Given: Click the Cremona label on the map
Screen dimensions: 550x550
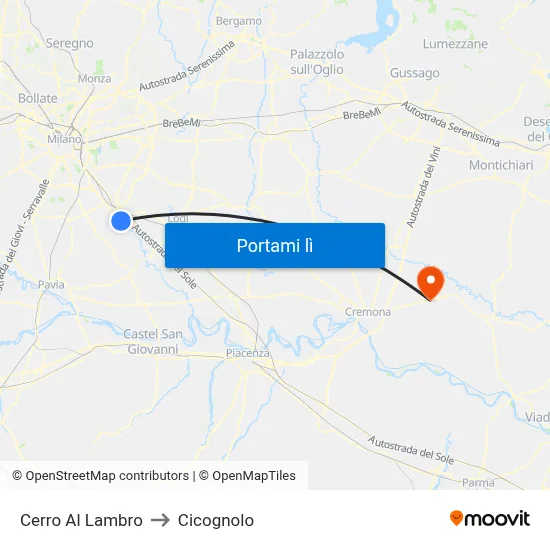Looking at the screenshot, I should (x=368, y=311).
